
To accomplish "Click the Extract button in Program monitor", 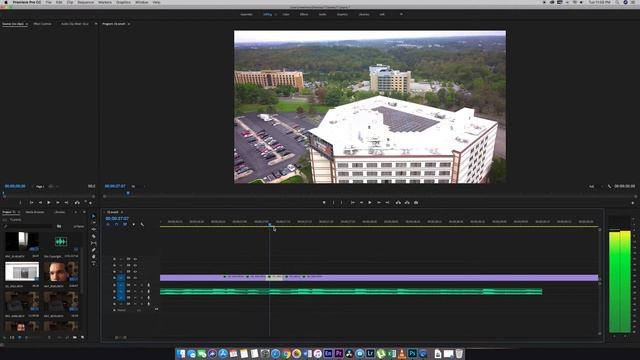I will (407, 202).
